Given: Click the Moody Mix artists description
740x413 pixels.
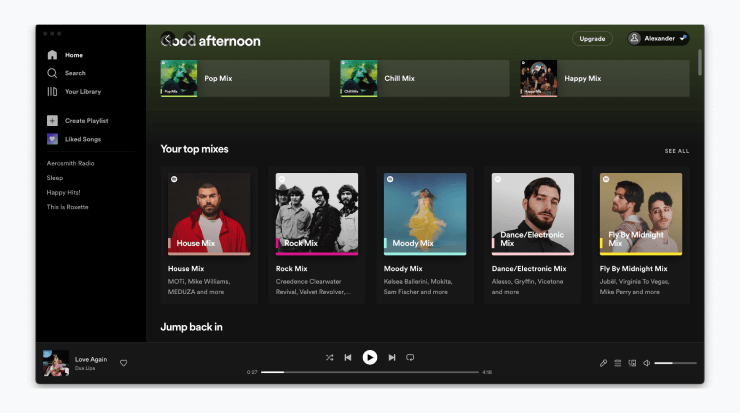Looking at the screenshot, I should 418,287.
